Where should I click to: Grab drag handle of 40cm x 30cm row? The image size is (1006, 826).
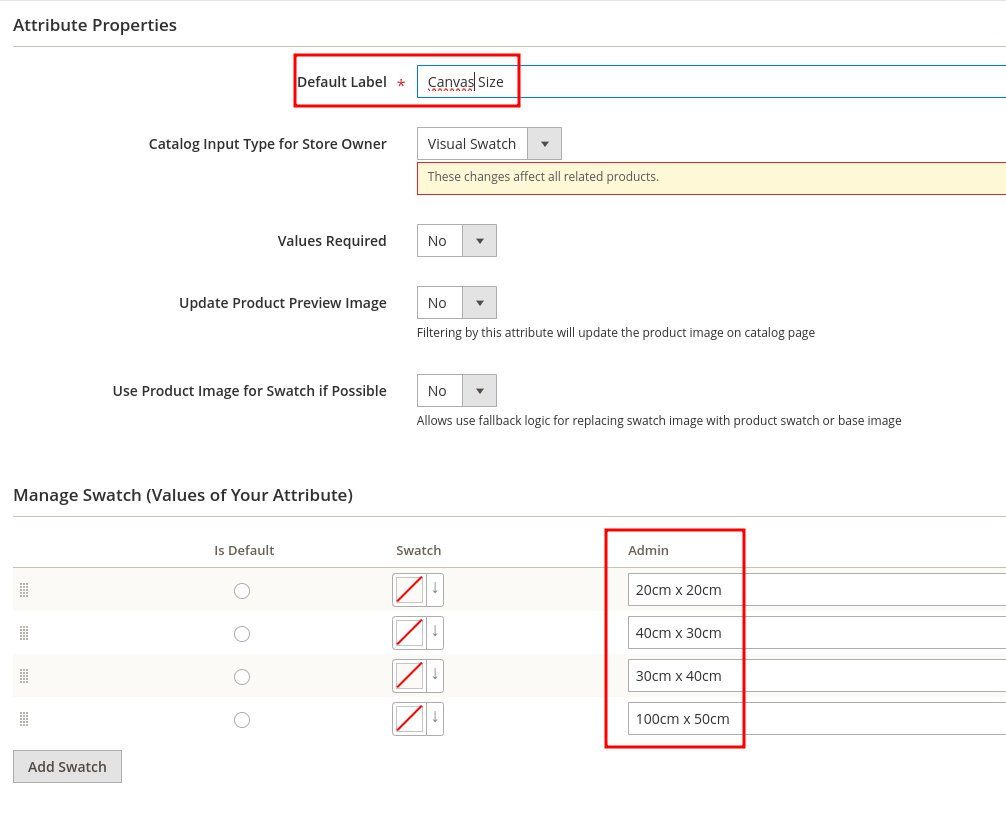tap(24, 633)
